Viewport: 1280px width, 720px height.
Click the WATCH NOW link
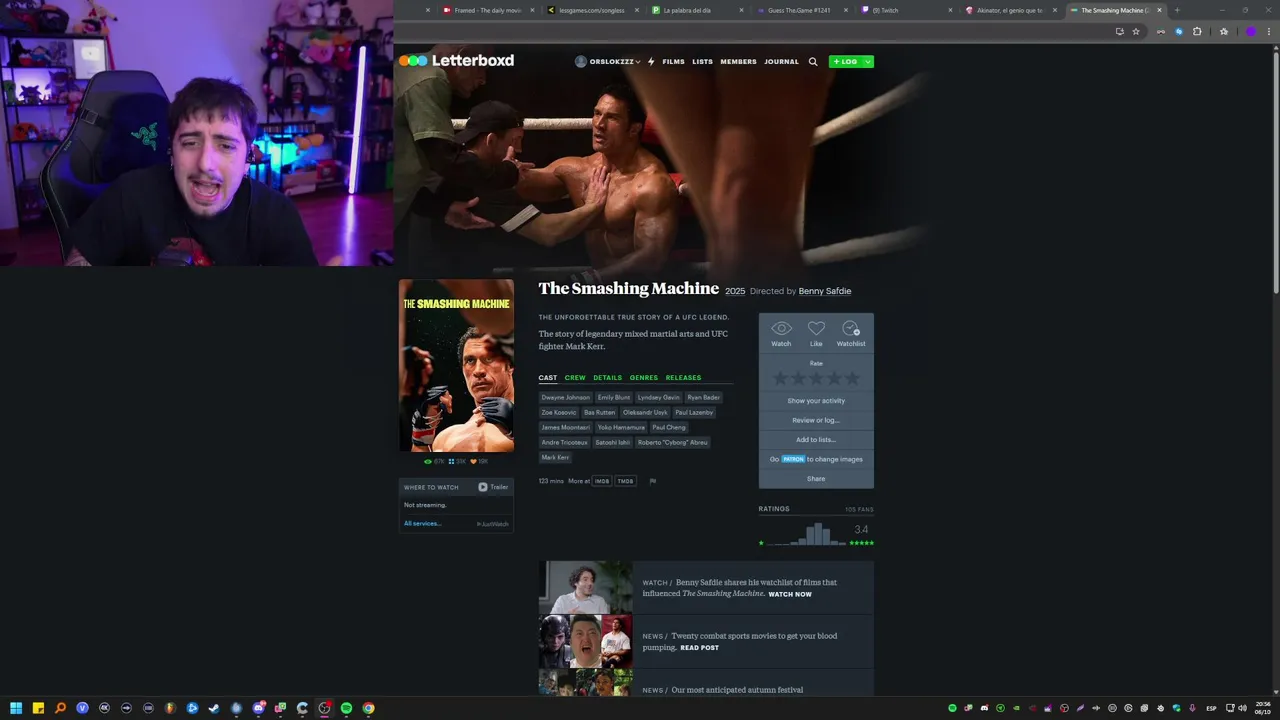pos(790,594)
